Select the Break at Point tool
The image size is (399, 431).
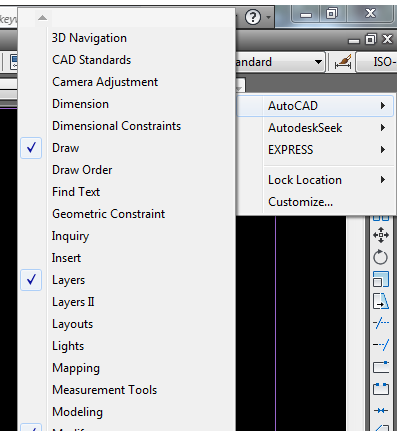click(x=381, y=367)
